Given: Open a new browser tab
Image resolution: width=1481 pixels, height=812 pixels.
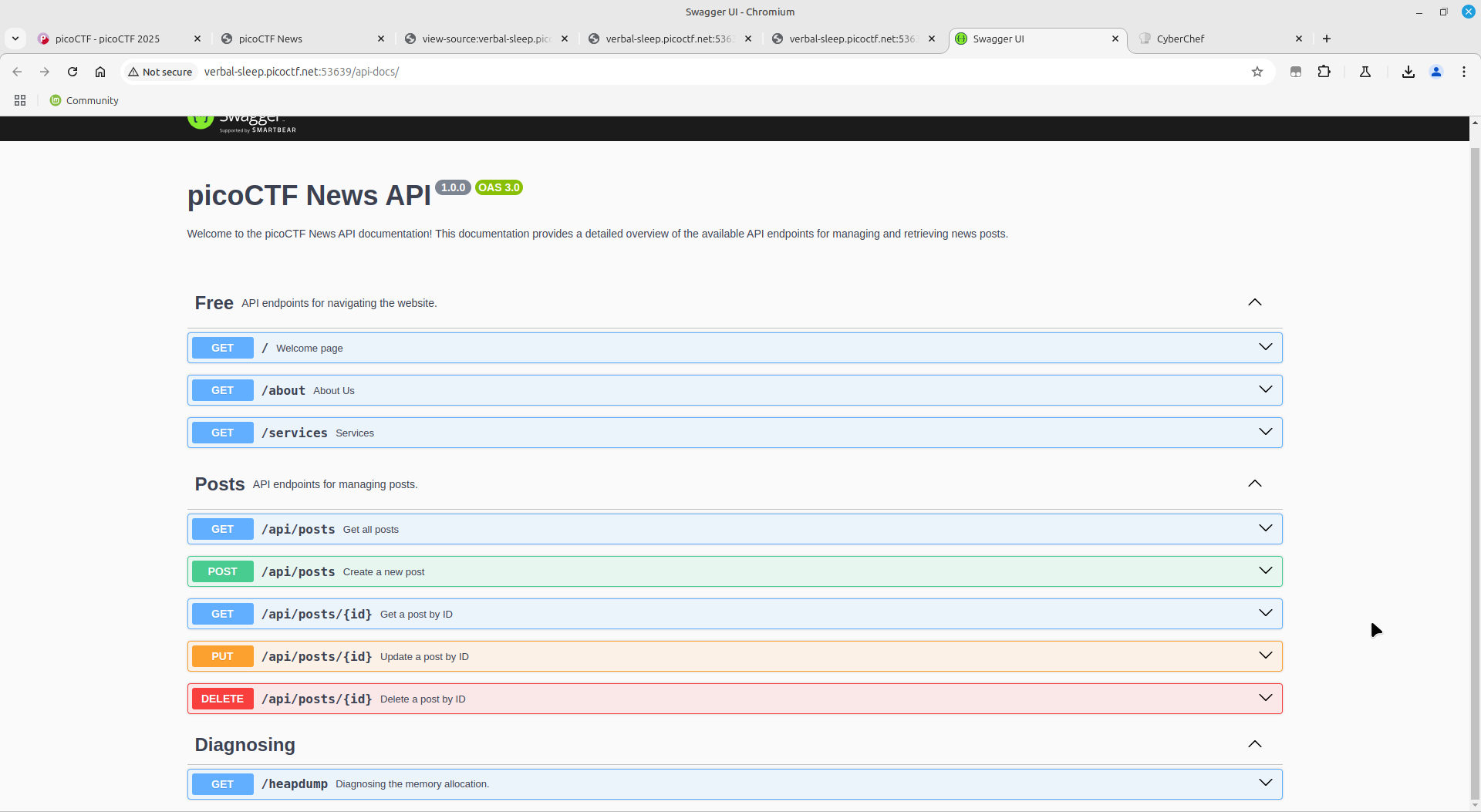Looking at the screenshot, I should [1327, 39].
